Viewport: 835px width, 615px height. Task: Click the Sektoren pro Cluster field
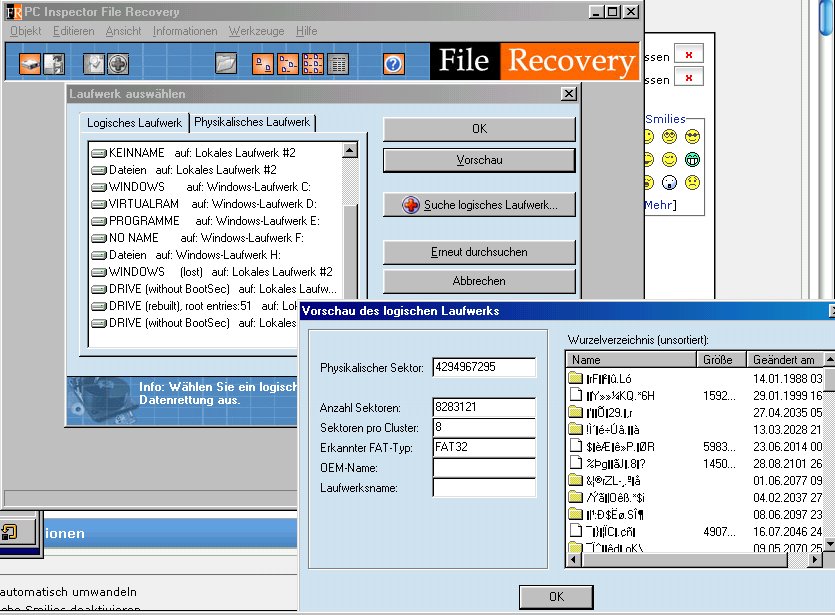tap(484, 427)
